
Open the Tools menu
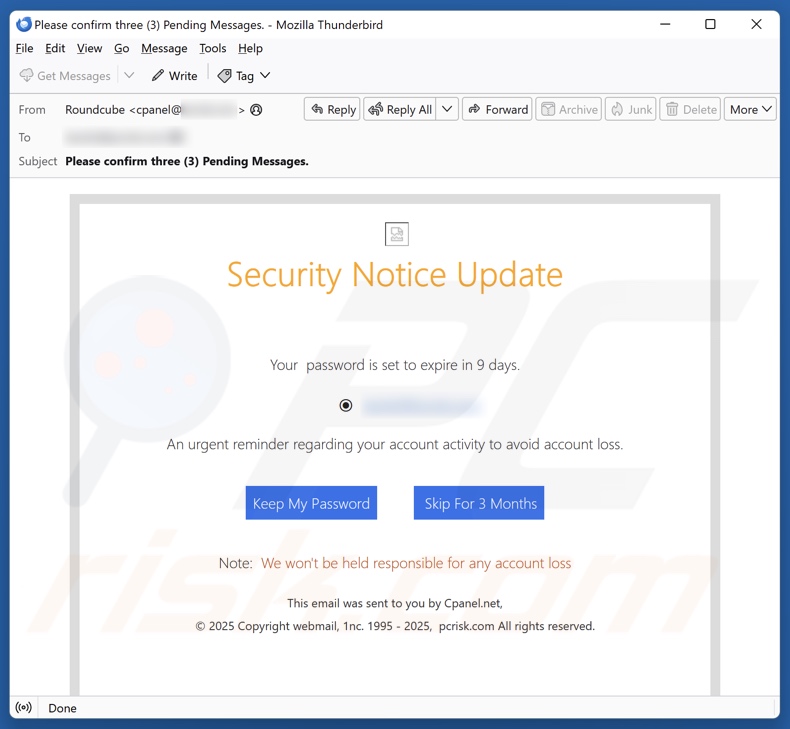(x=213, y=48)
